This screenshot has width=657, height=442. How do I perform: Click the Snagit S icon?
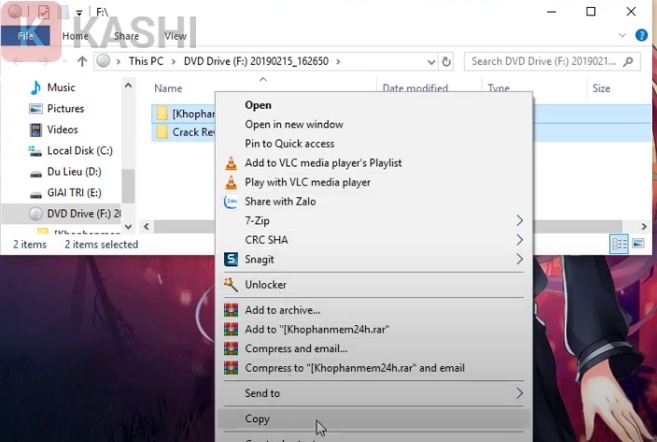click(x=231, y=259)
